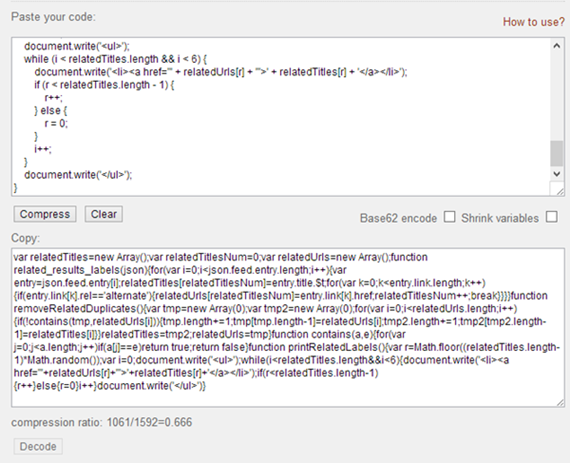Click 'removeRelatedDuplicates()' in the compressed output
The image size is (570, 463).
[79, 309]
